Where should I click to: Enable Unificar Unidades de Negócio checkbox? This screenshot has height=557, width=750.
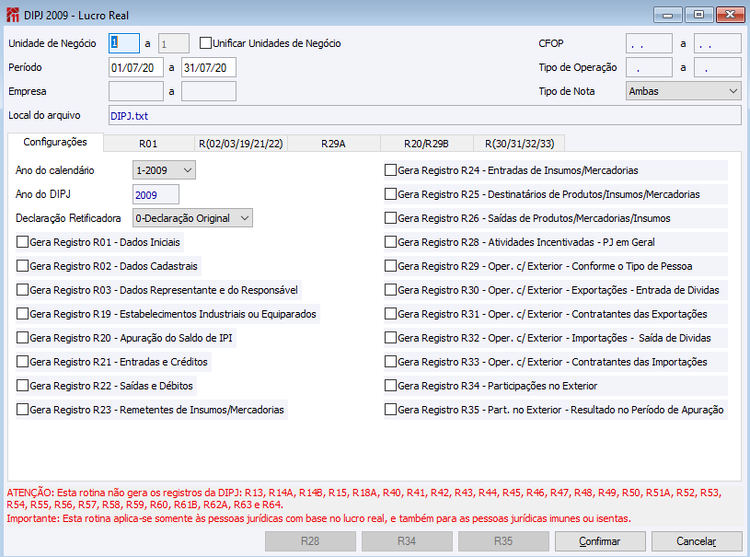click(x=206, y=43)
